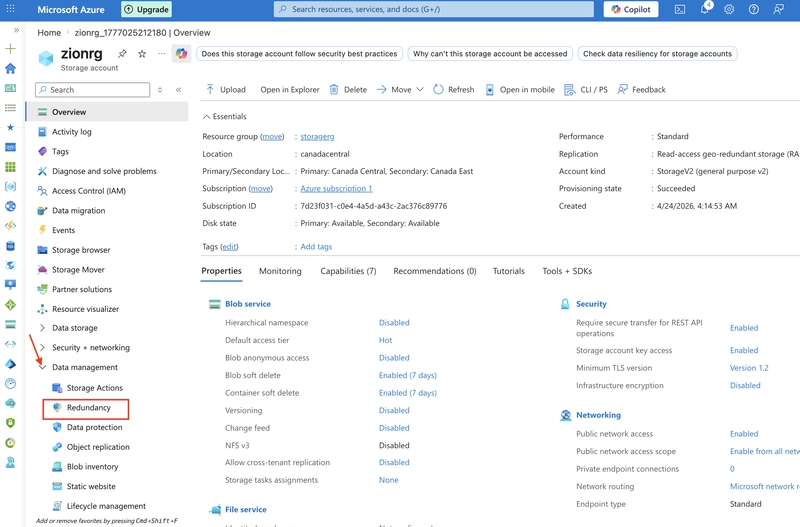
Task: Select Overview in resource menu
Action: [x=107, y=112]
